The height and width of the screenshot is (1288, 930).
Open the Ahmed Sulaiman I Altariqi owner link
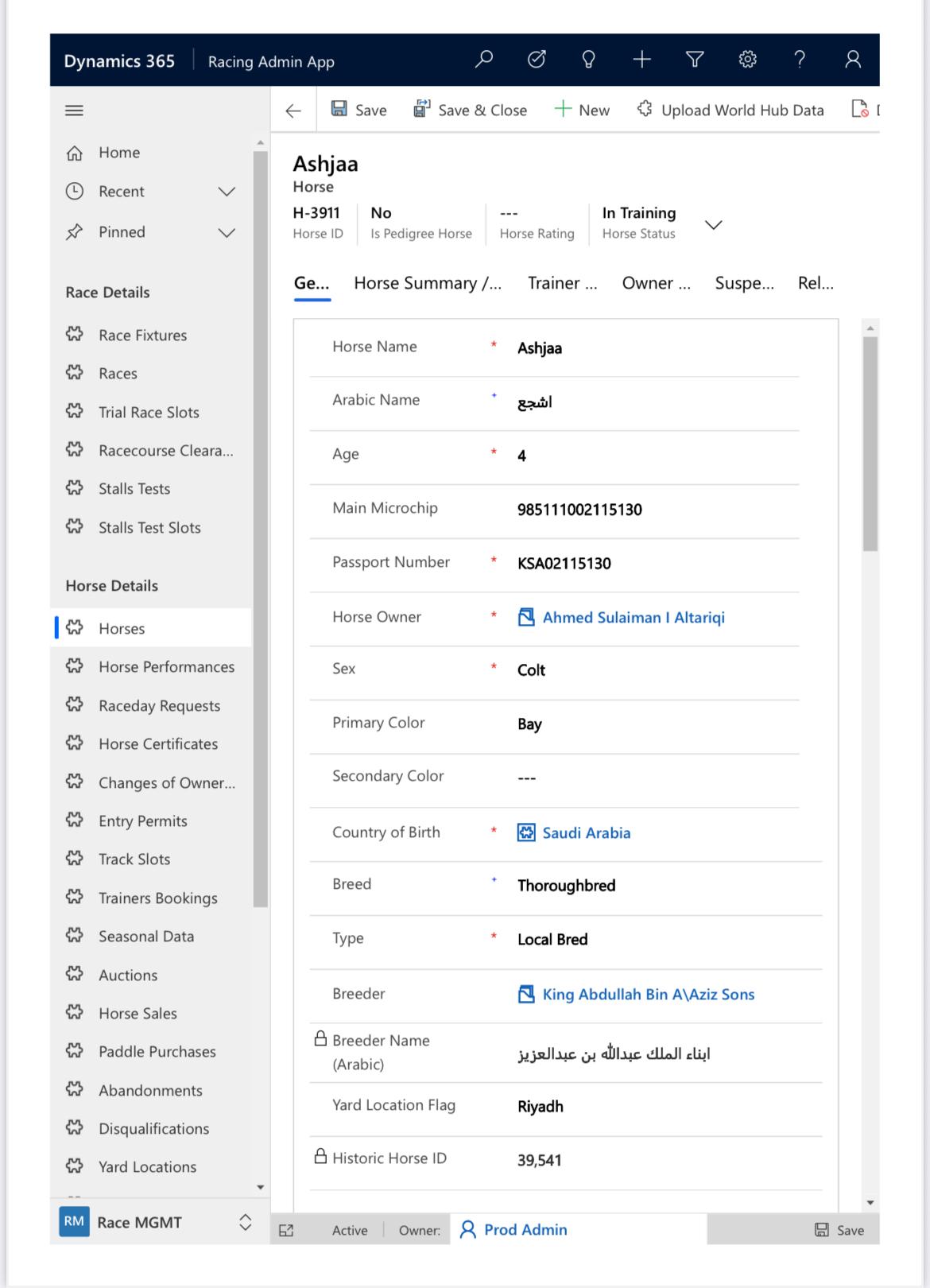[x=633, y=618]
